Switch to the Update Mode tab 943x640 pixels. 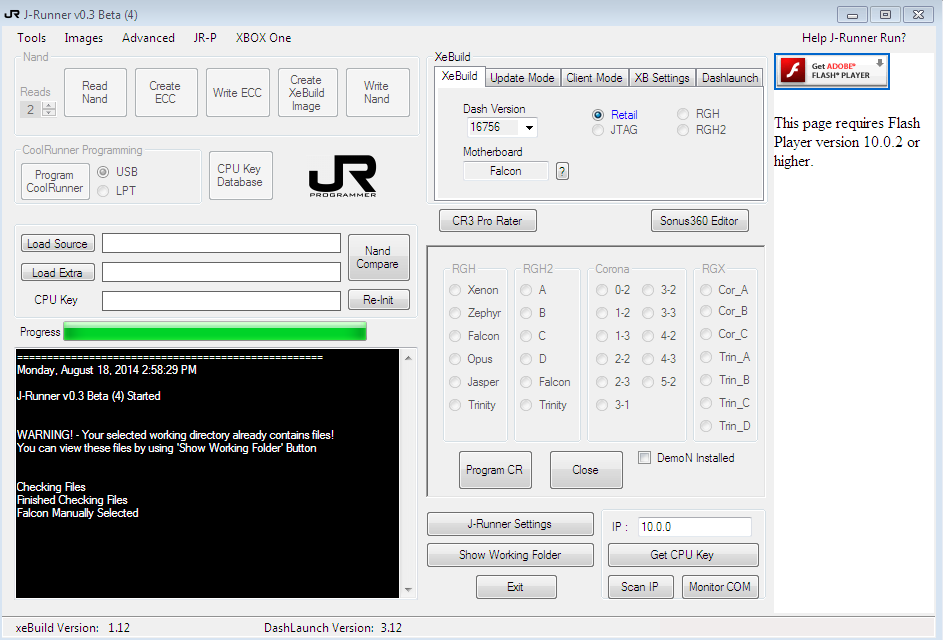pyautogui.click(x=522, y=78)
